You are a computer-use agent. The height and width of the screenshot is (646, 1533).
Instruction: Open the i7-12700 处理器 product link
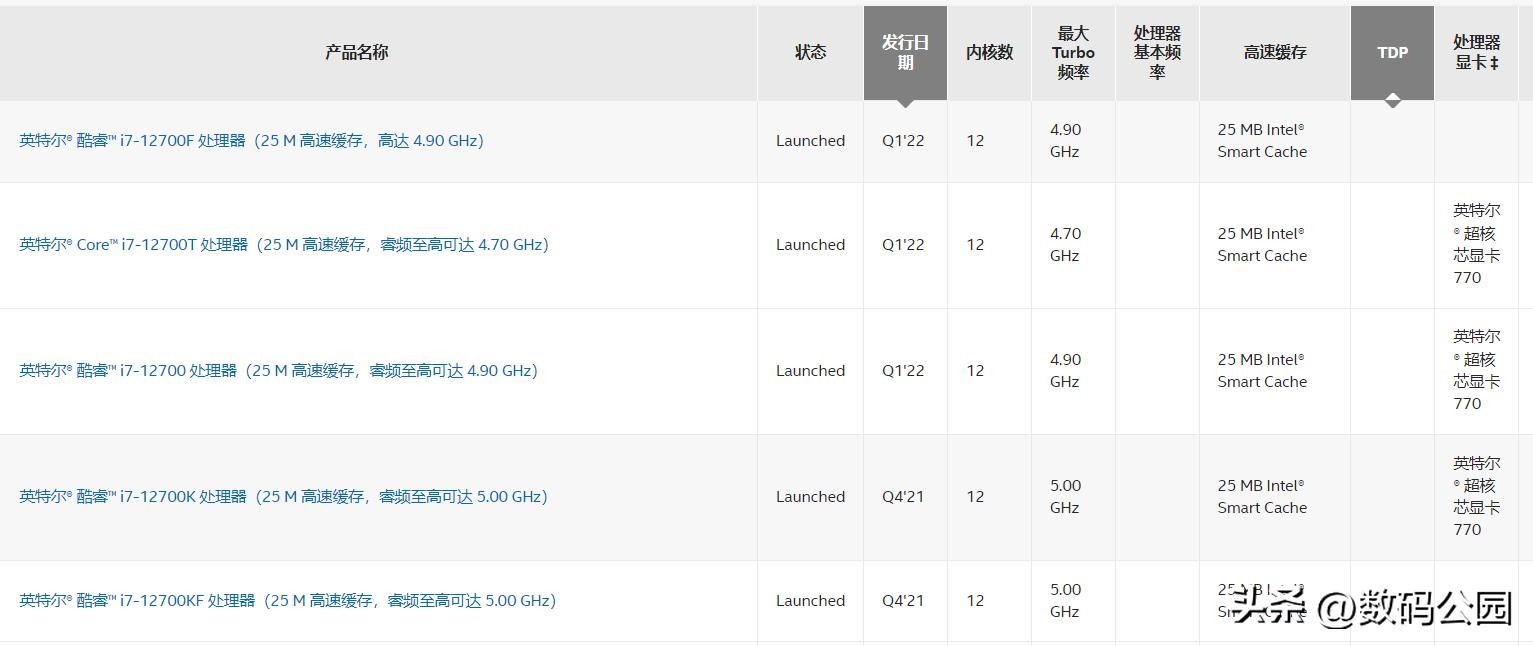point(278,371)
